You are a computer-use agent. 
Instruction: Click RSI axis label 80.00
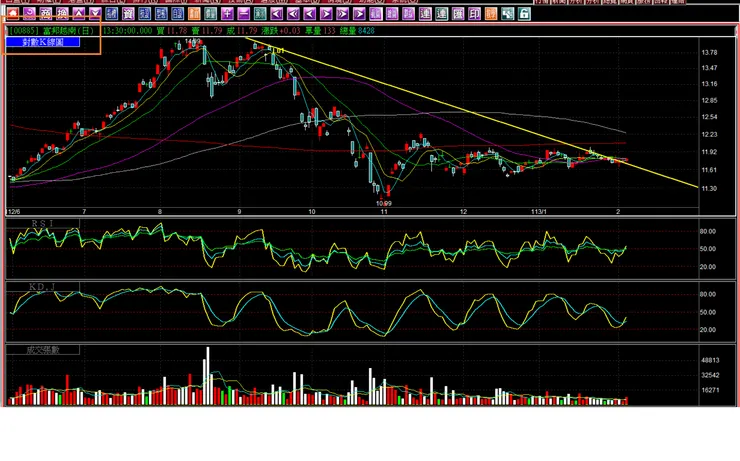pos(708,231)
